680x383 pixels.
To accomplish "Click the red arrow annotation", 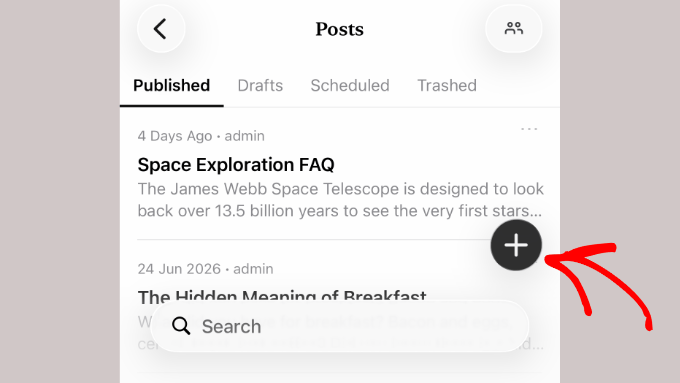I will tap(599, 286).
